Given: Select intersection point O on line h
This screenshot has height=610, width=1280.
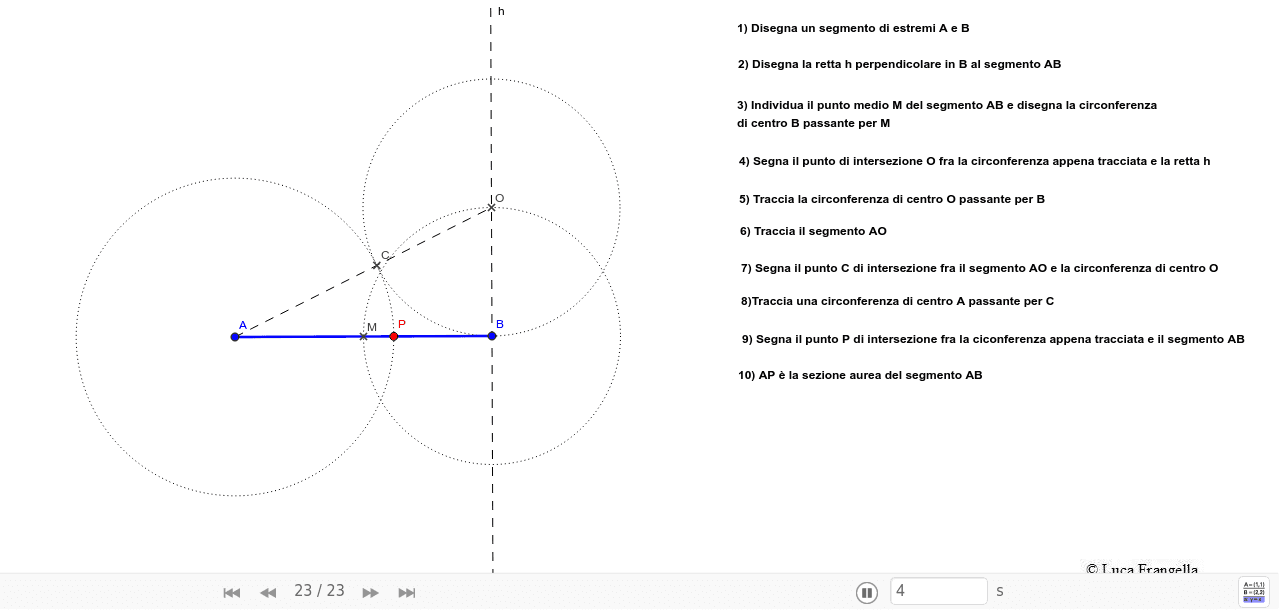Looking at the screenshot, I should (492, 207).
